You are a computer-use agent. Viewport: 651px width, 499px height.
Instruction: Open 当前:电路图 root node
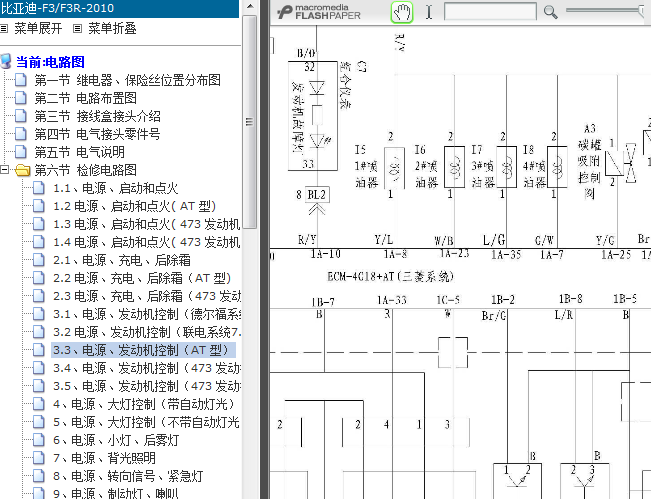click(50, 62)
